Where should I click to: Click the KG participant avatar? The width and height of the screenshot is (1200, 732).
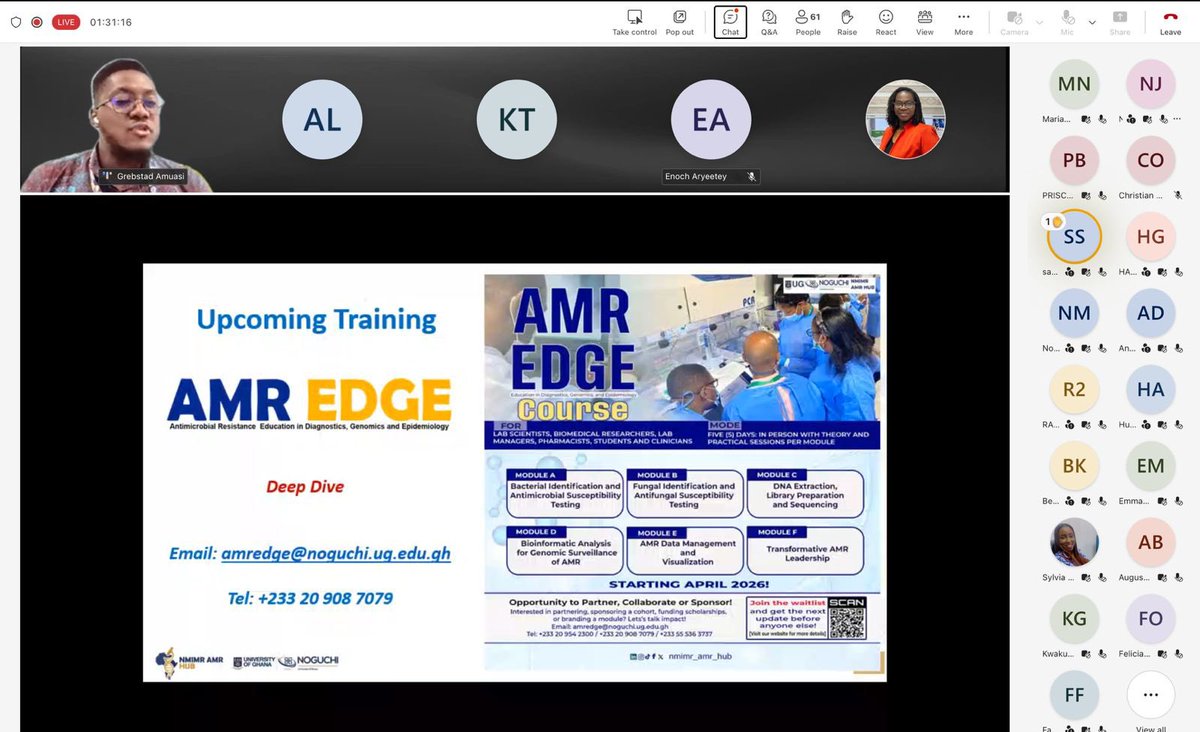(1074, 619)
